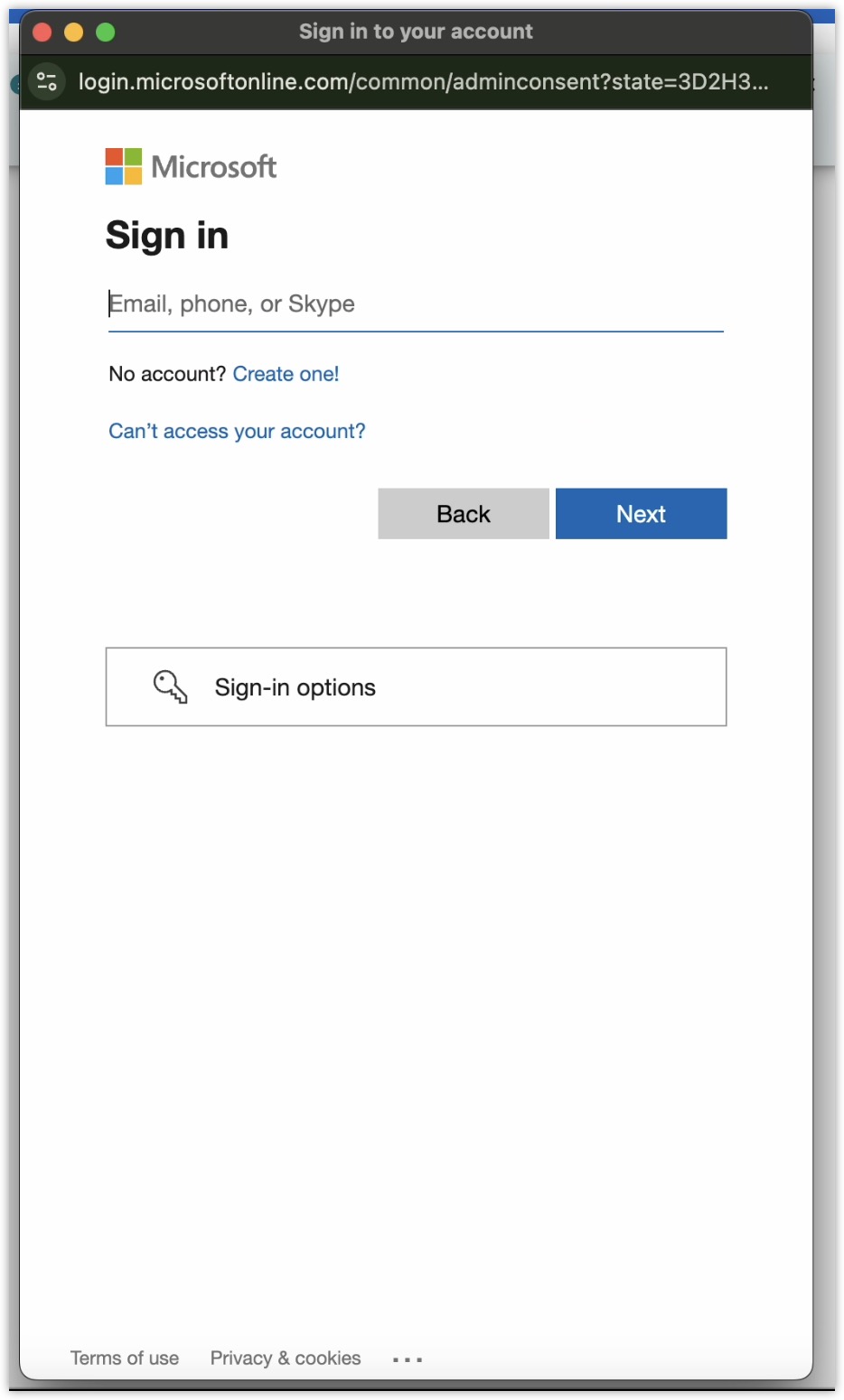Open the Create one! link

click(x=286, y=373)
